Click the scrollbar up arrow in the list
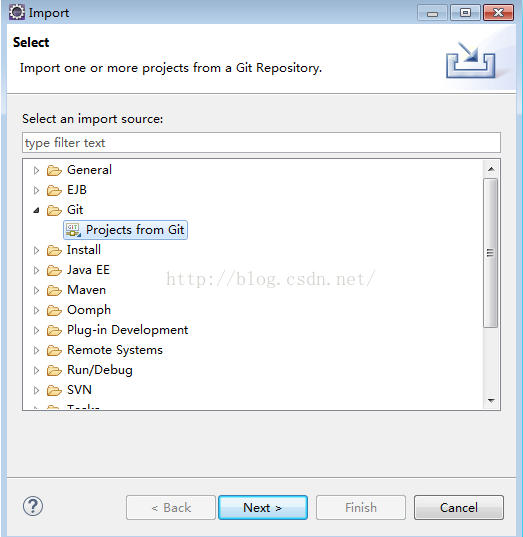The height and width of the screenshot is (537, 523). pos(491,169)
